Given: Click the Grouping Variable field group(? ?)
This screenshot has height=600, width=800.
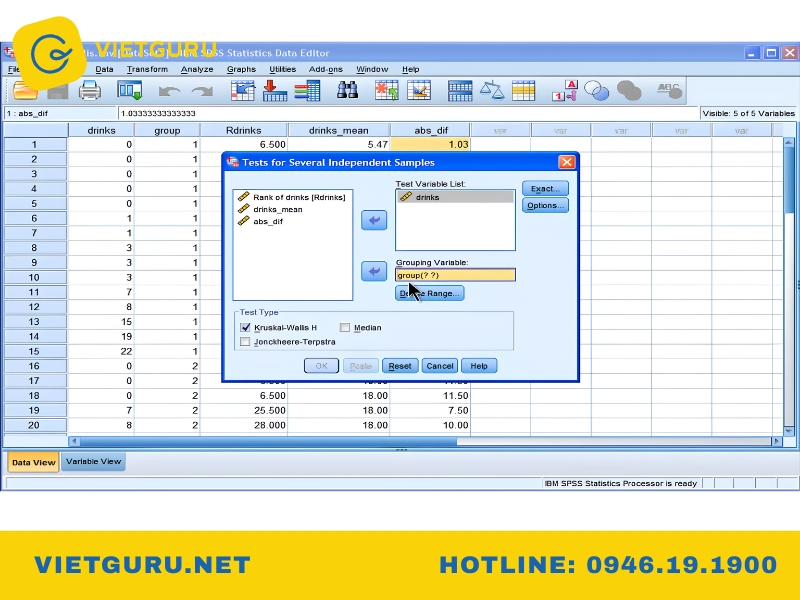Looking at the screenshot, I should tap(455, 275).
